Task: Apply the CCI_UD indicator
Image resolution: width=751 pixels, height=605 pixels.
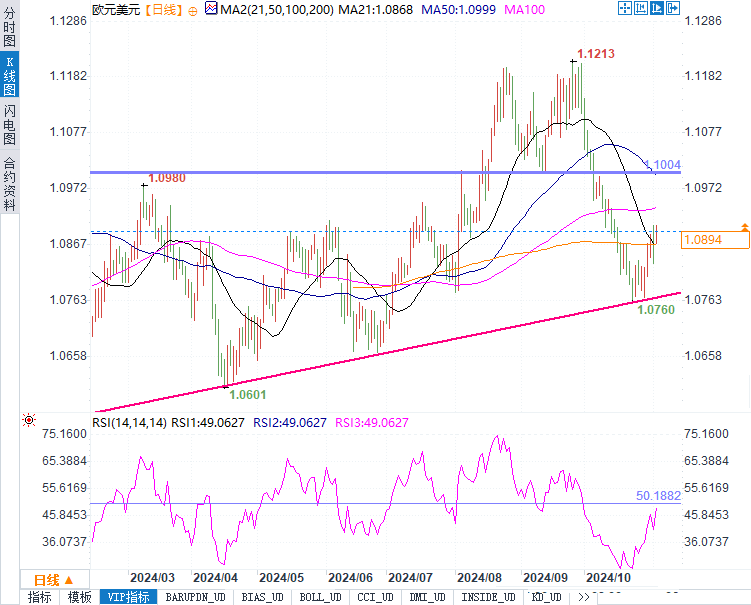Action: tap(376, 597)
